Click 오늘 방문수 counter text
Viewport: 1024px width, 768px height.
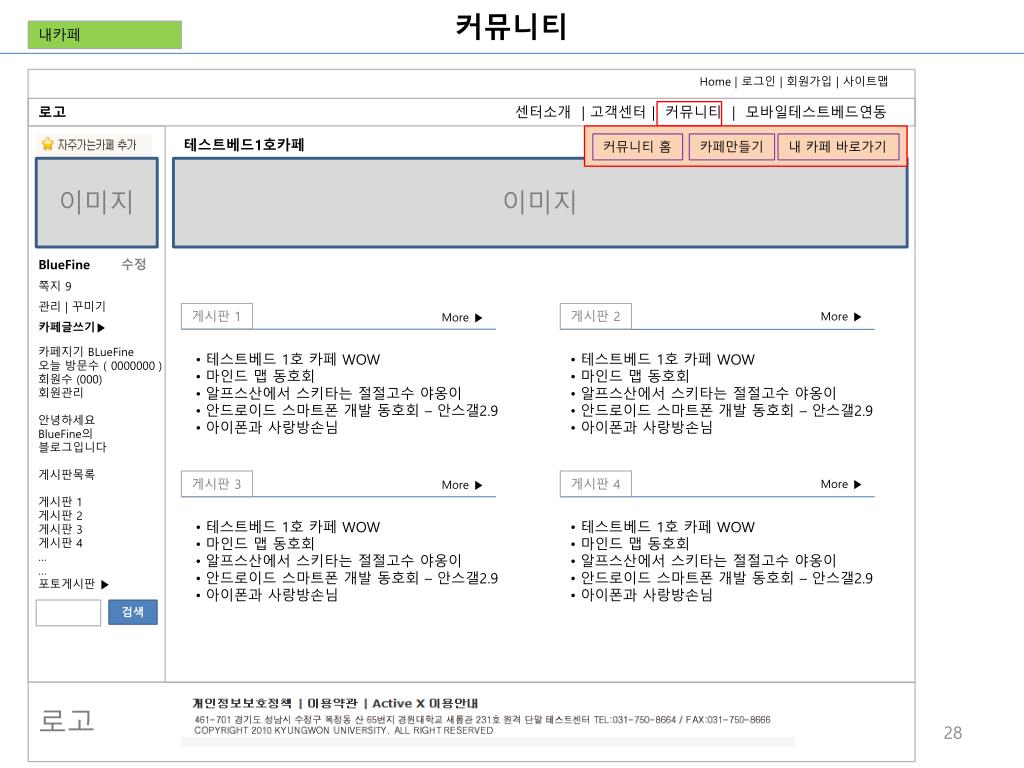point(100,366)
